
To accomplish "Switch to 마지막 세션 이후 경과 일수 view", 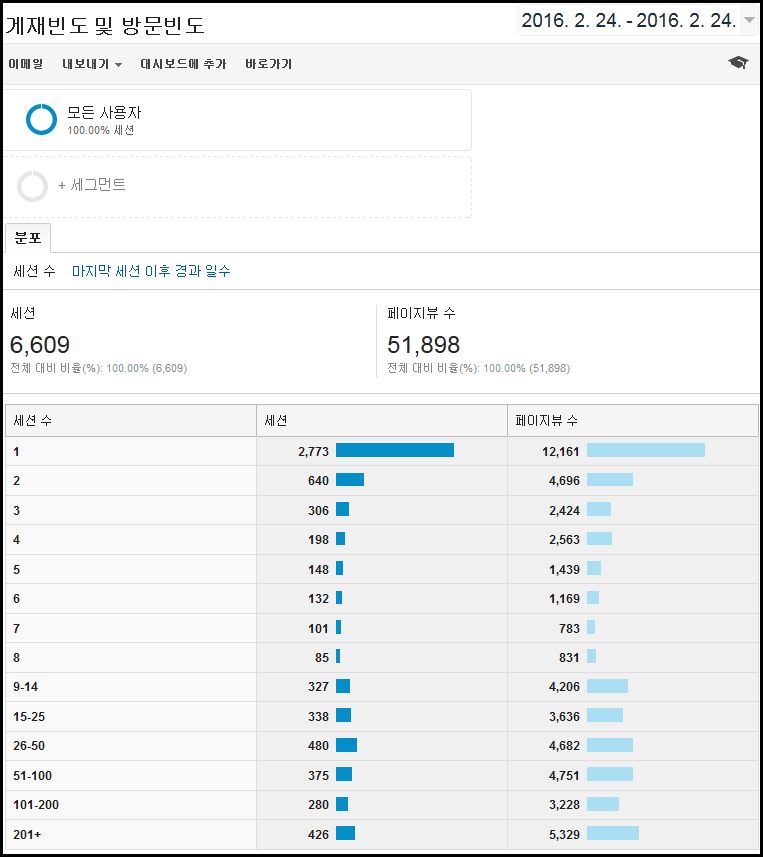I will point(151,271).
